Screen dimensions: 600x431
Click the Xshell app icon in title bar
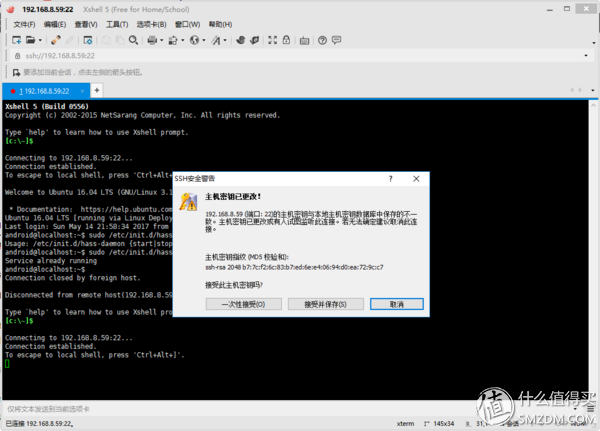coord(10,9)
